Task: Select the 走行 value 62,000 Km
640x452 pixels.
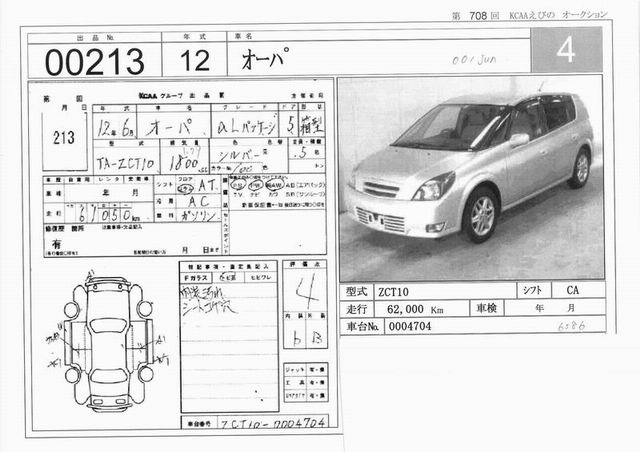Action: pyautogui.click(x=415, y=309)
